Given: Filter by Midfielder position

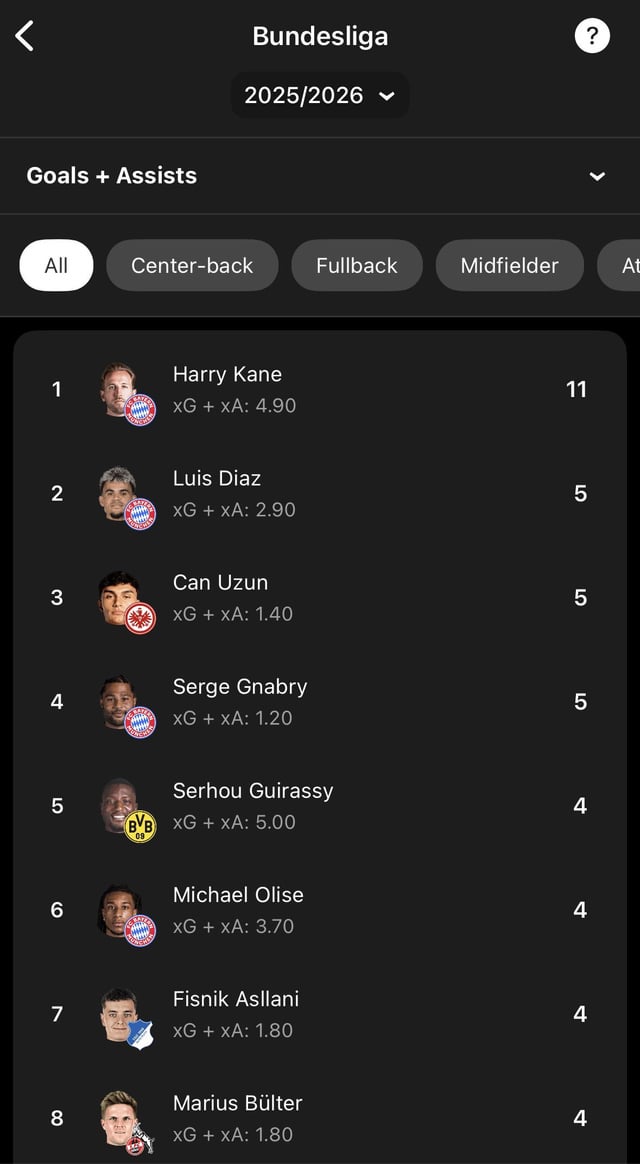Looking at the screenshot, I should pyautogui.click(x=509, y=266).
